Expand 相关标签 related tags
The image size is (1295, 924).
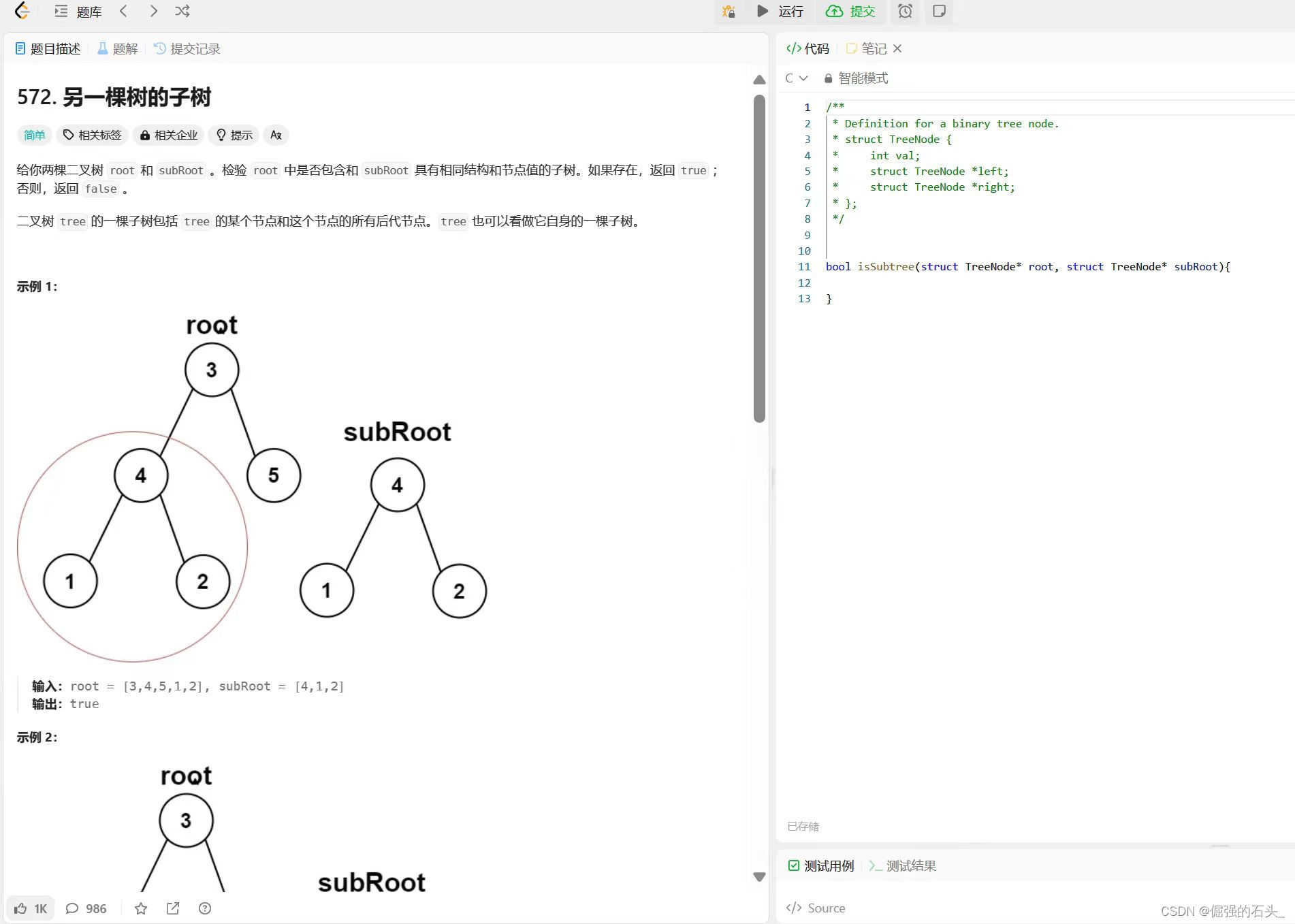tap(93, 135)
